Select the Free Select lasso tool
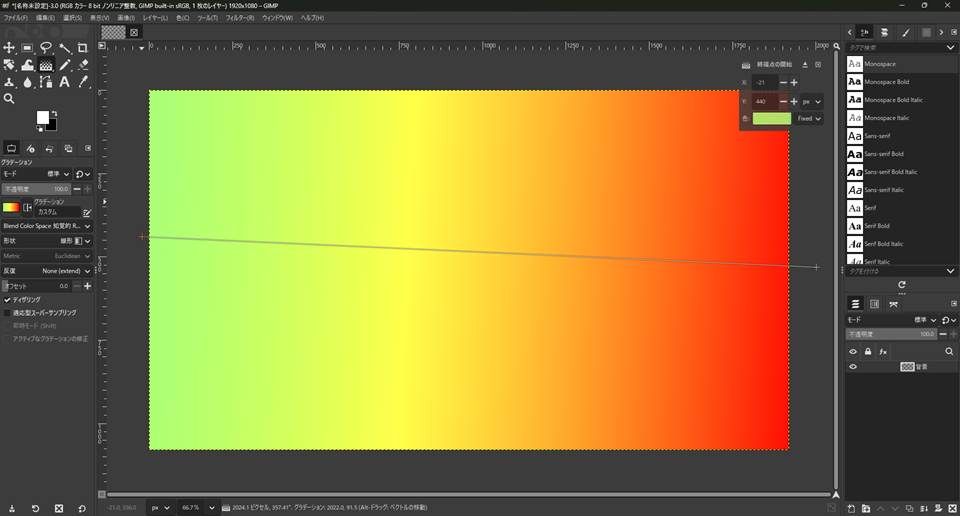The height and width of the screenshot is (516, 960). click(46, 47)
